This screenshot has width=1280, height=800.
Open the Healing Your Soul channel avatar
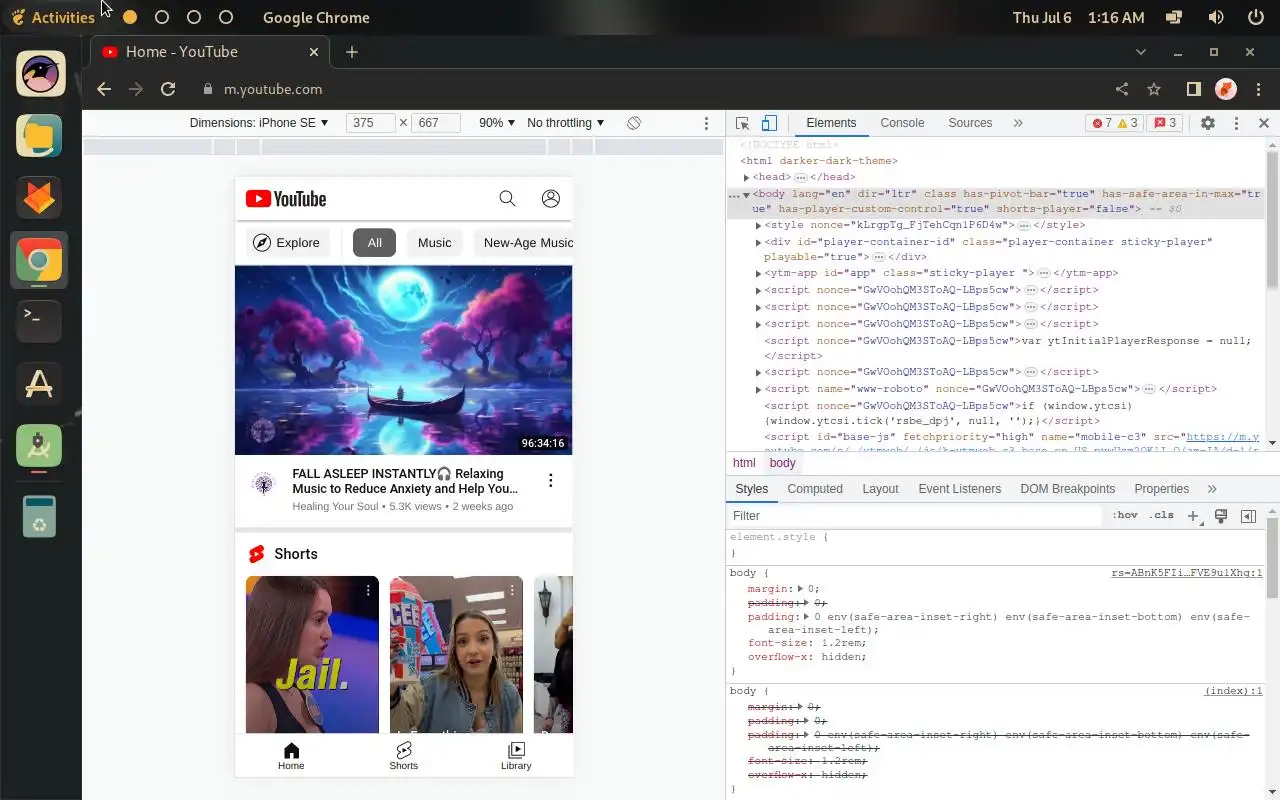(x=263, y=485)
